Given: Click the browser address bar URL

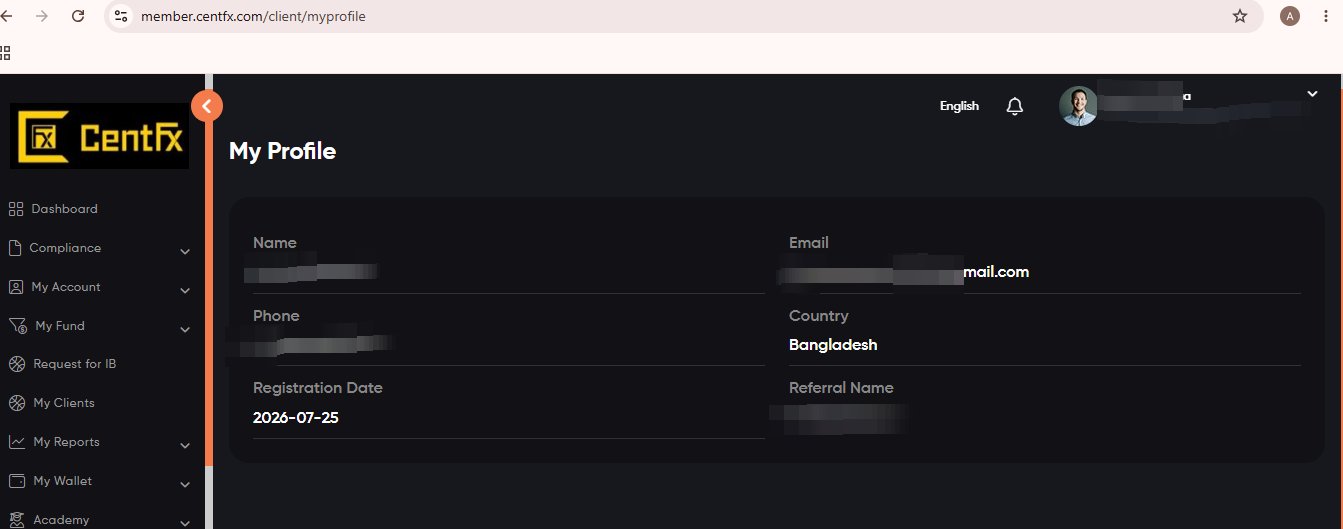Looking at the screenshot, I should [x=253, y=16].
